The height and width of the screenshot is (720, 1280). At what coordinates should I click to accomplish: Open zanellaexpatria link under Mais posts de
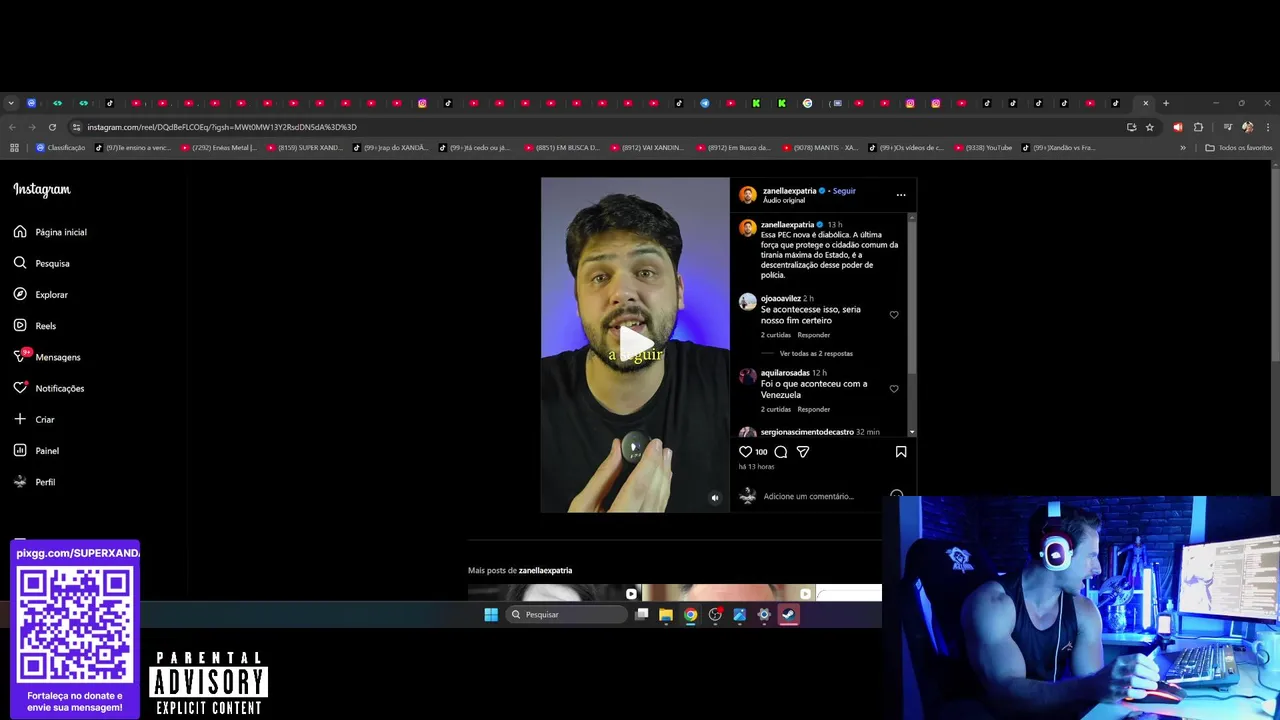545,571
